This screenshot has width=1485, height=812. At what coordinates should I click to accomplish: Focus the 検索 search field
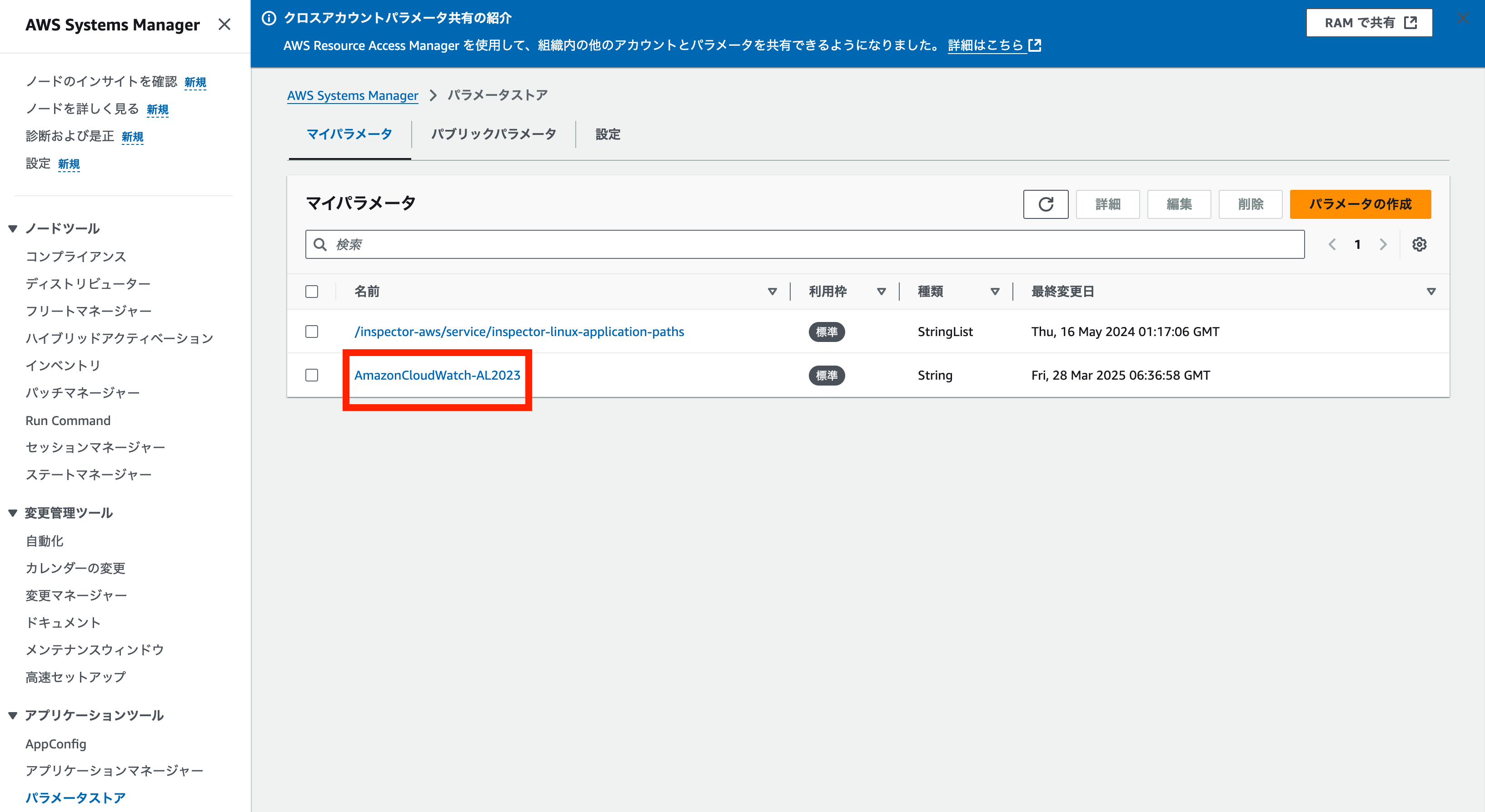coord(805,244)
